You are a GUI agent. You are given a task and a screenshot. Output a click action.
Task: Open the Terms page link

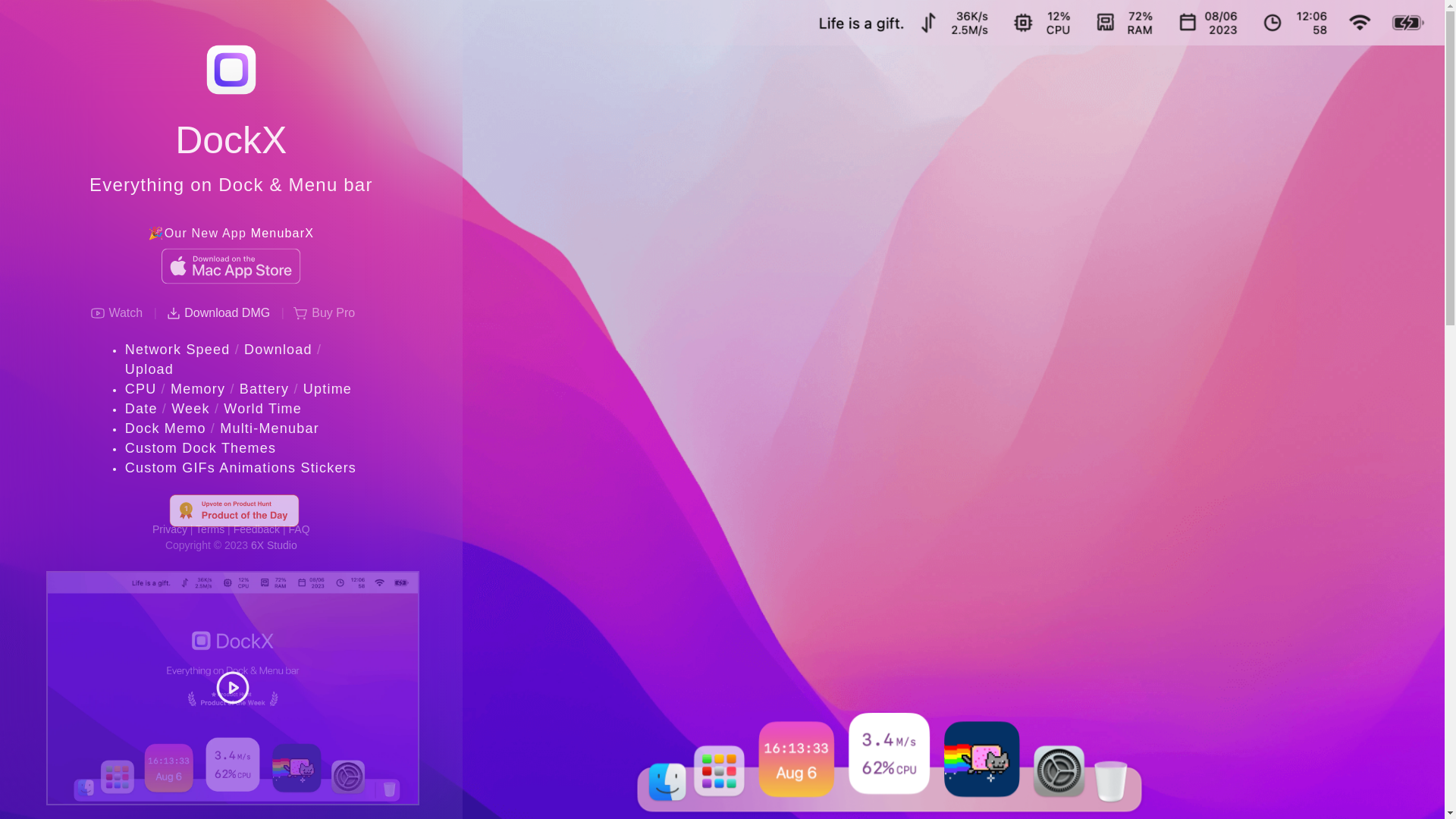click(210, 529)
